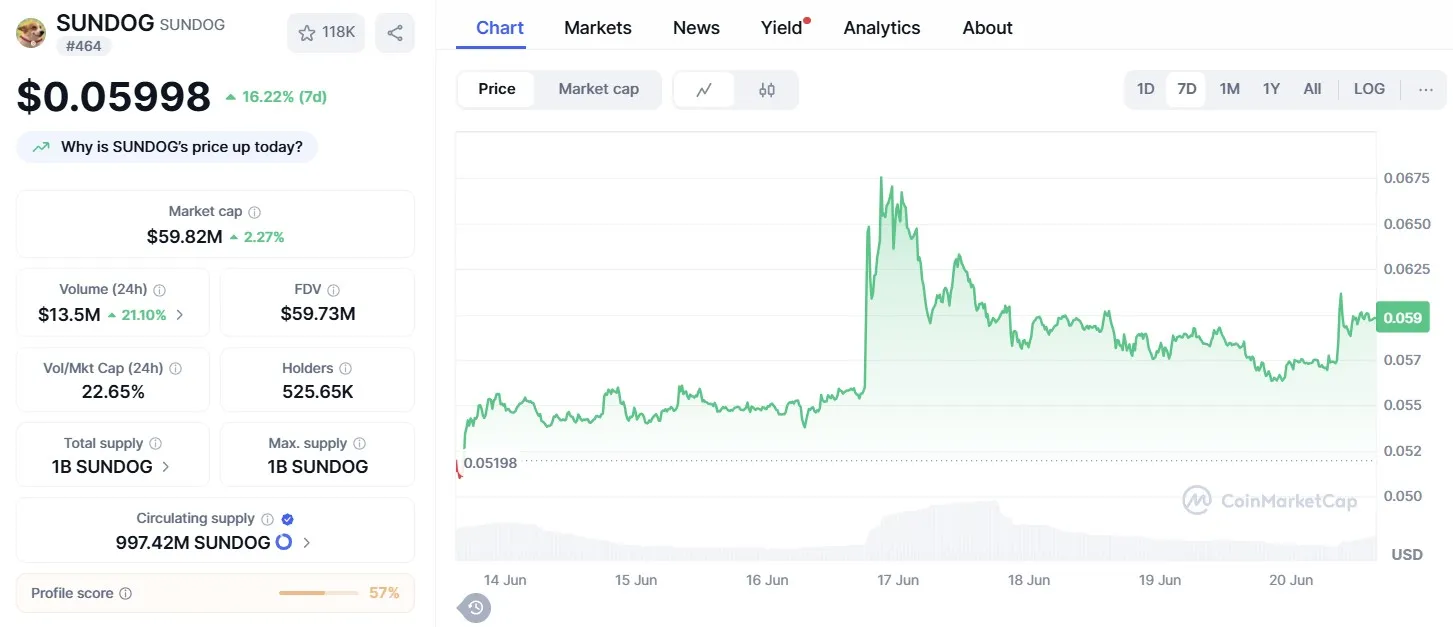
Task: Click the 0.059 current price label on chart
Action: (1402, 318)
